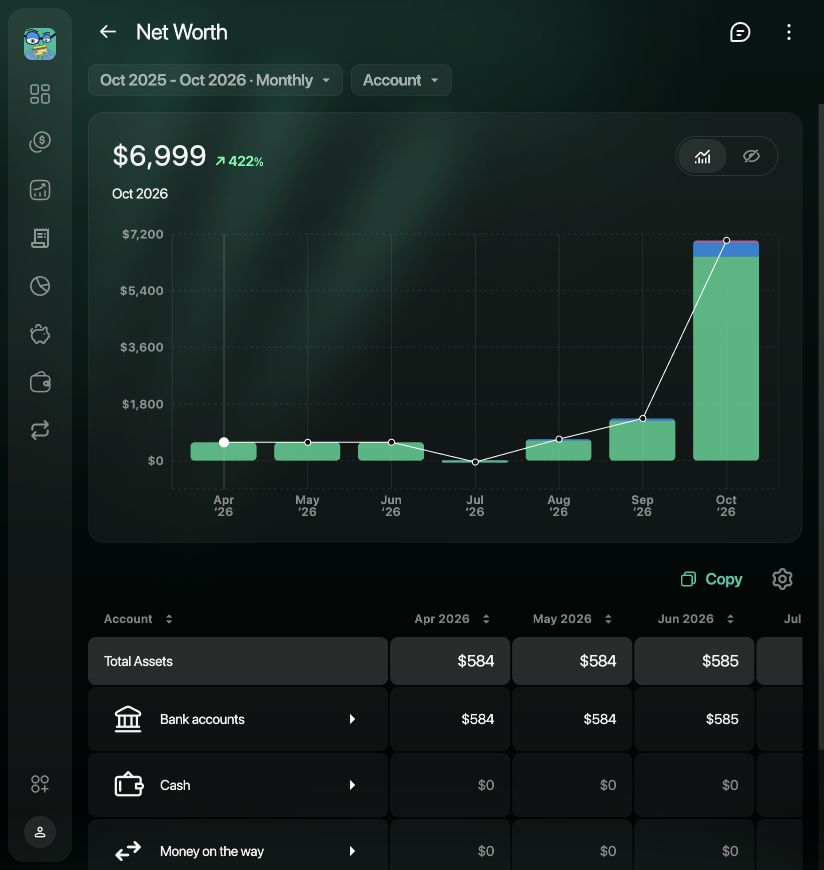Open the three-dot more options menu

point(788,32)
